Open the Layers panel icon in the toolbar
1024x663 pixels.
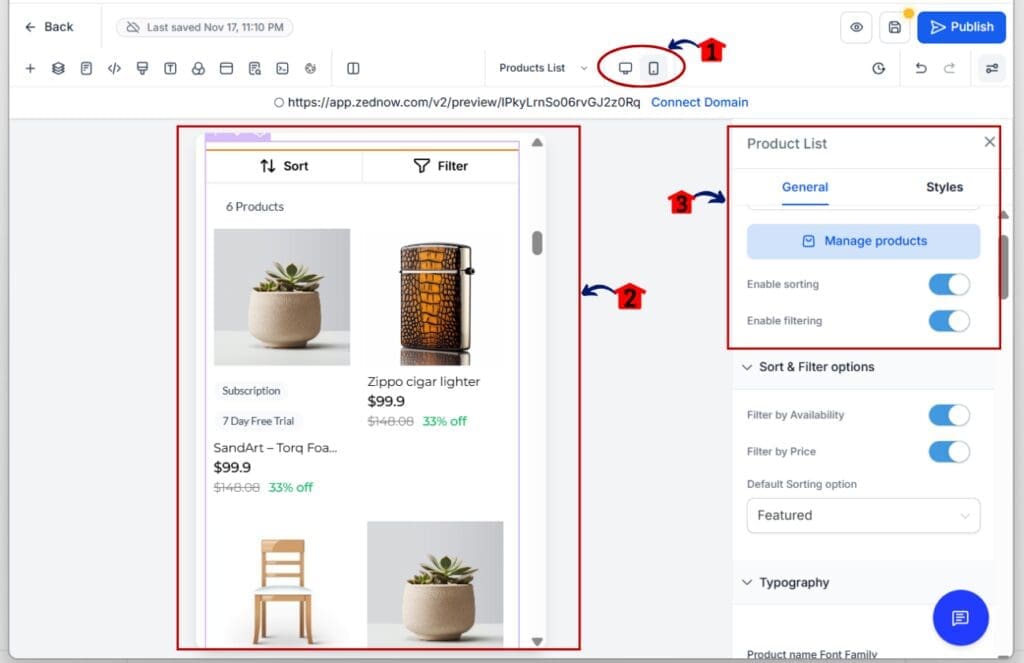tap(58, 68)
